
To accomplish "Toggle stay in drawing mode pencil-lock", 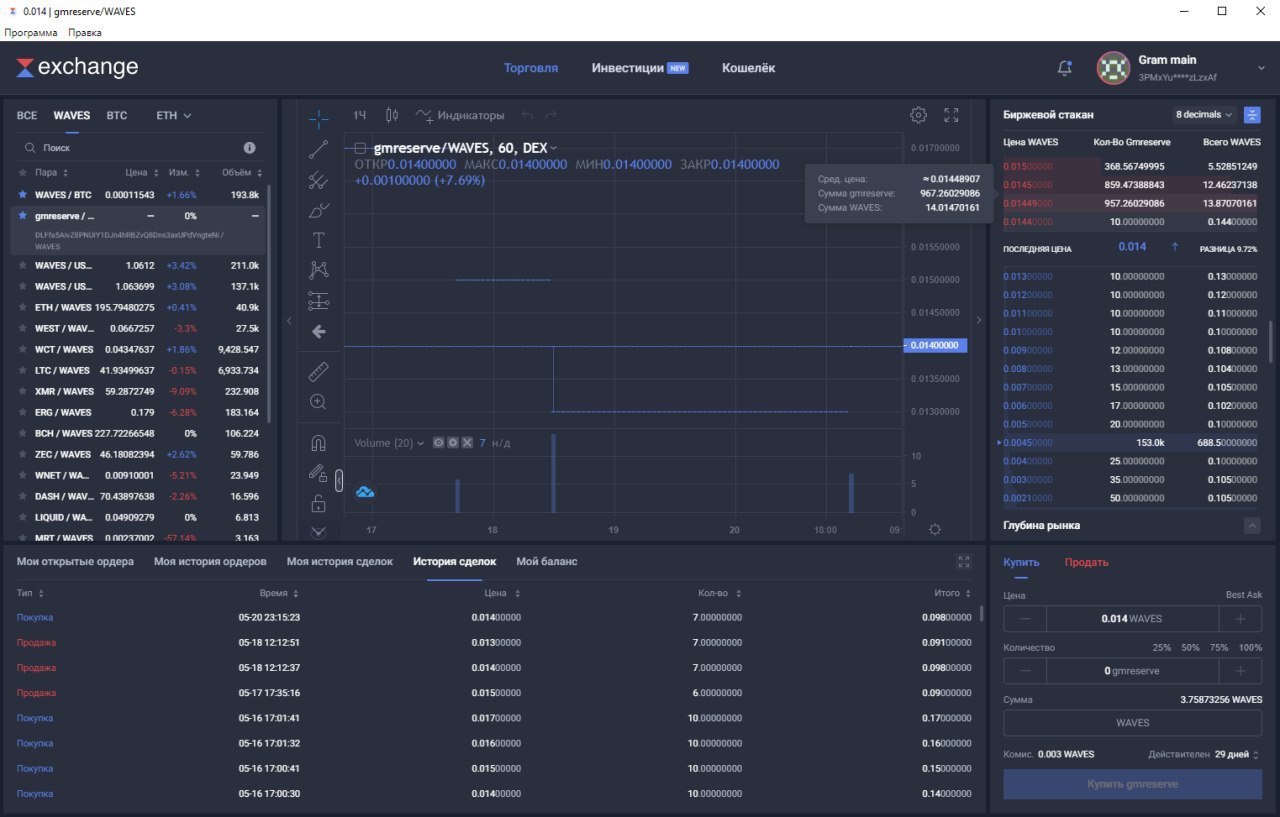I will [318, 473].
